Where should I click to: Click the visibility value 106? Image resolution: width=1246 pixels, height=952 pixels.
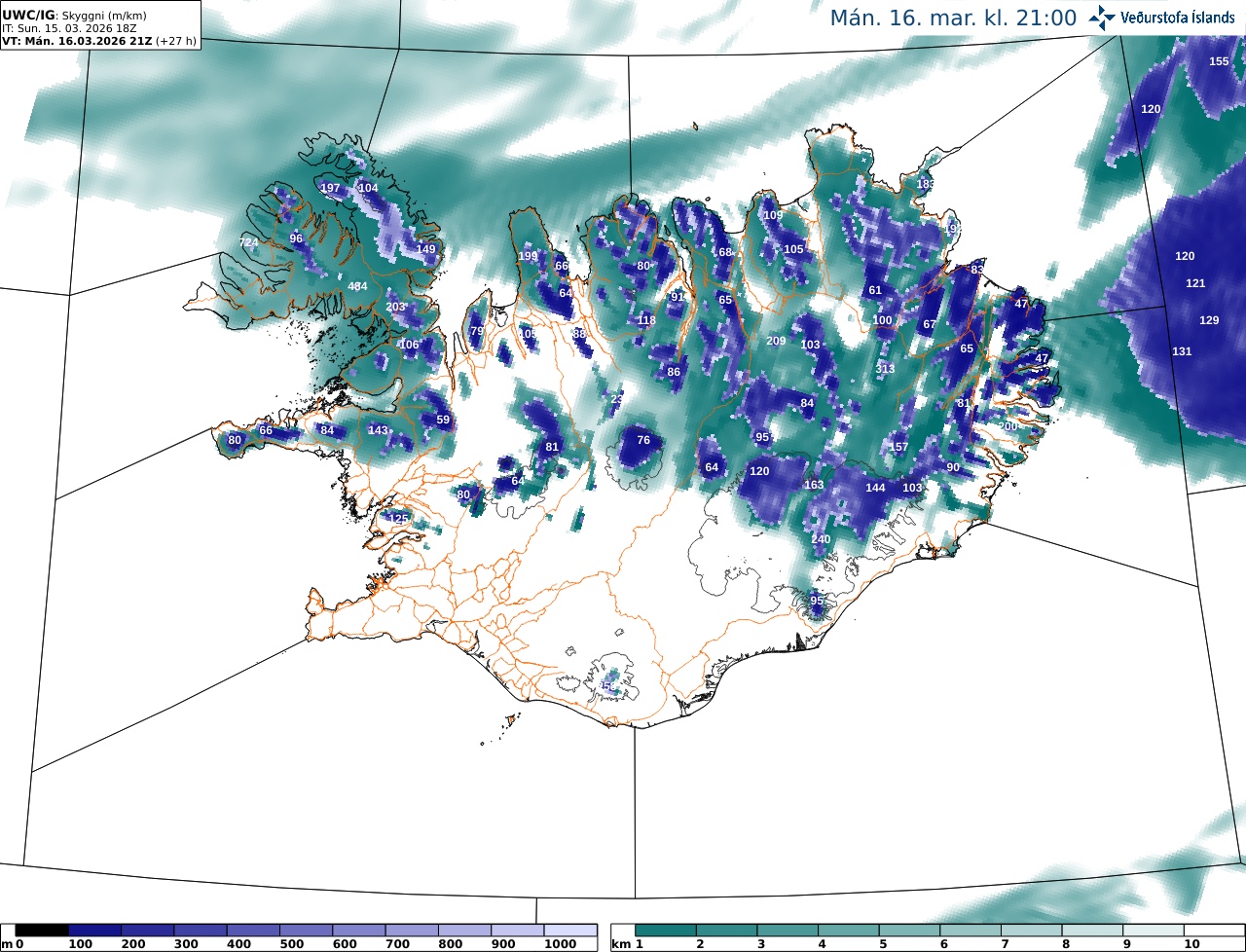pyautogui.click(x=410, y=345)
